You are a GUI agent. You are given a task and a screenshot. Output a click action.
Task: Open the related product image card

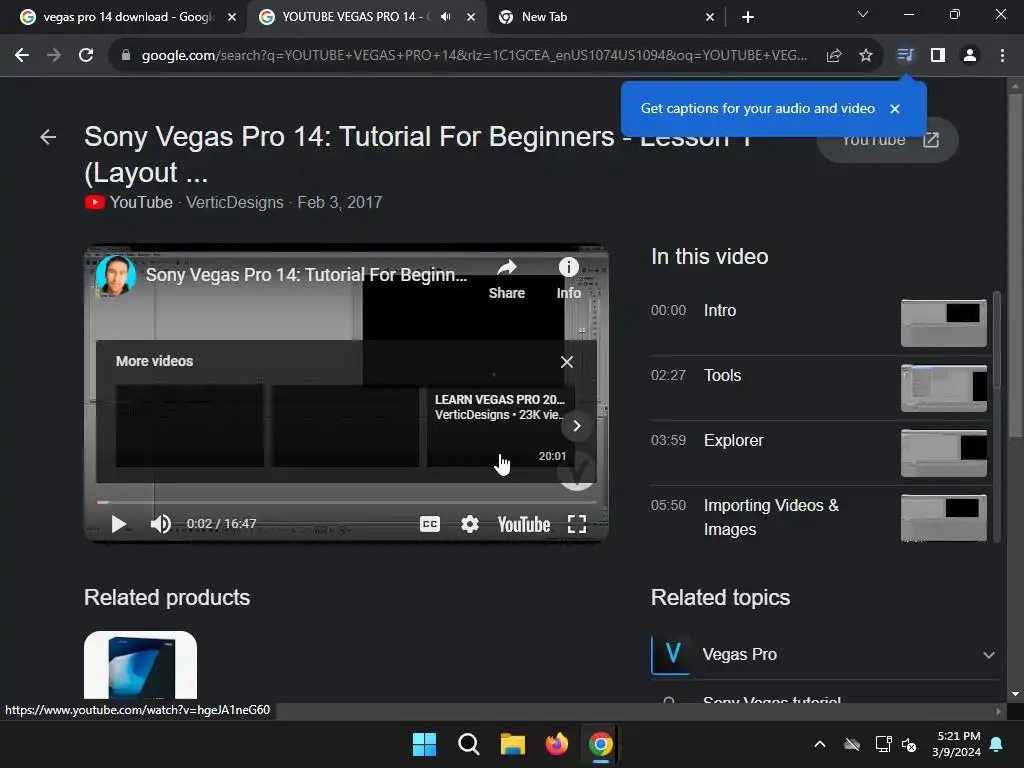[x=140, y=665]
